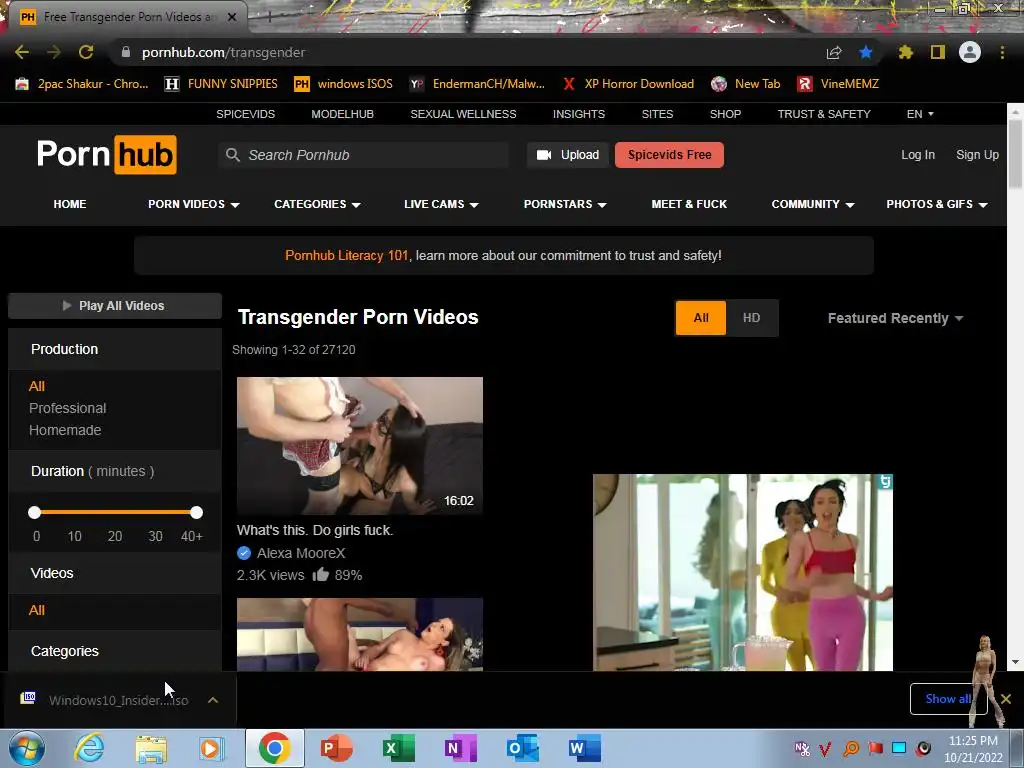Expand the EN language dropdown
1024x768 pixels.
tap(920, 114)
